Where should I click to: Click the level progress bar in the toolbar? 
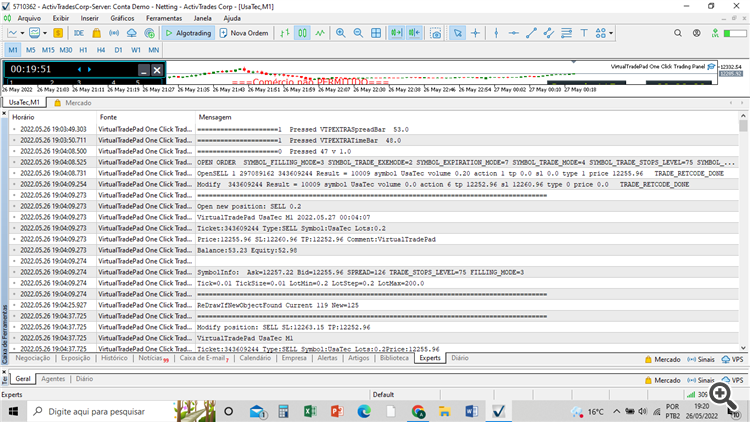coord(735,33)
